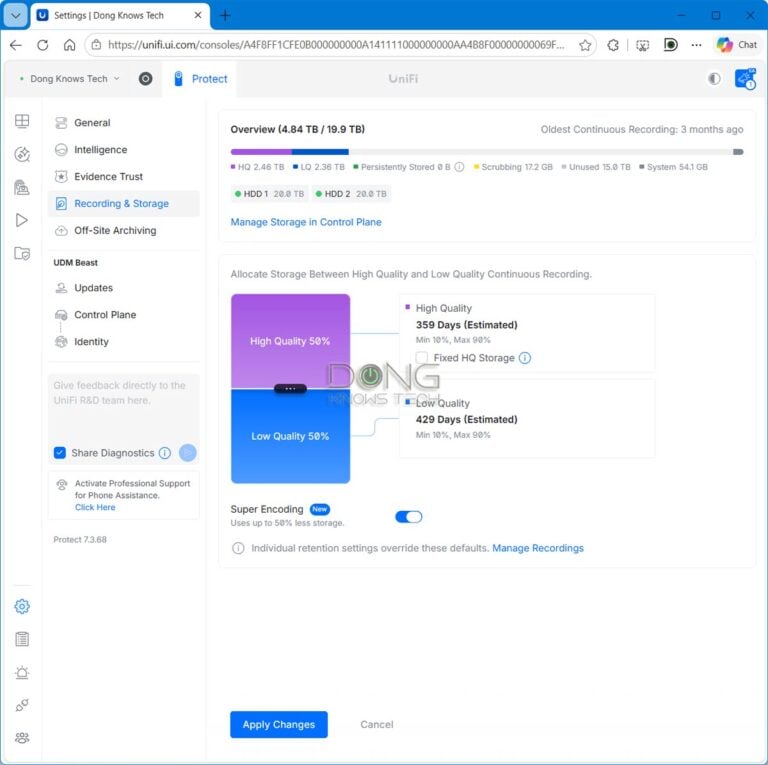Open Manage Storage in Control Plane link
768x765 pixels.
tap(306, 222)
